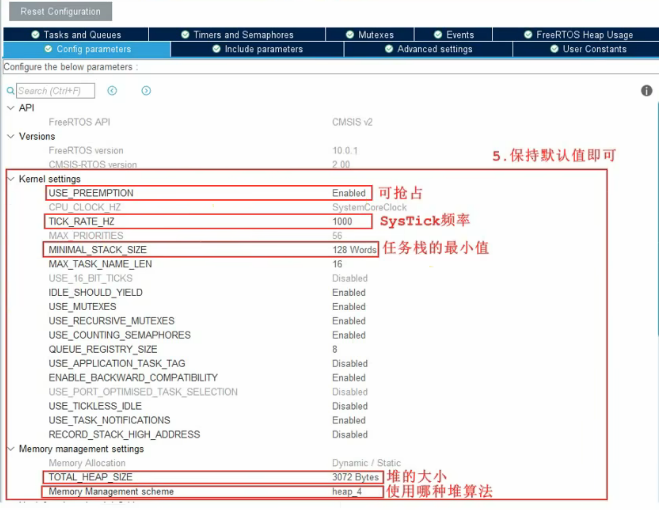Change USE_MUTEXES Enabled value

[x=349, y=307]
